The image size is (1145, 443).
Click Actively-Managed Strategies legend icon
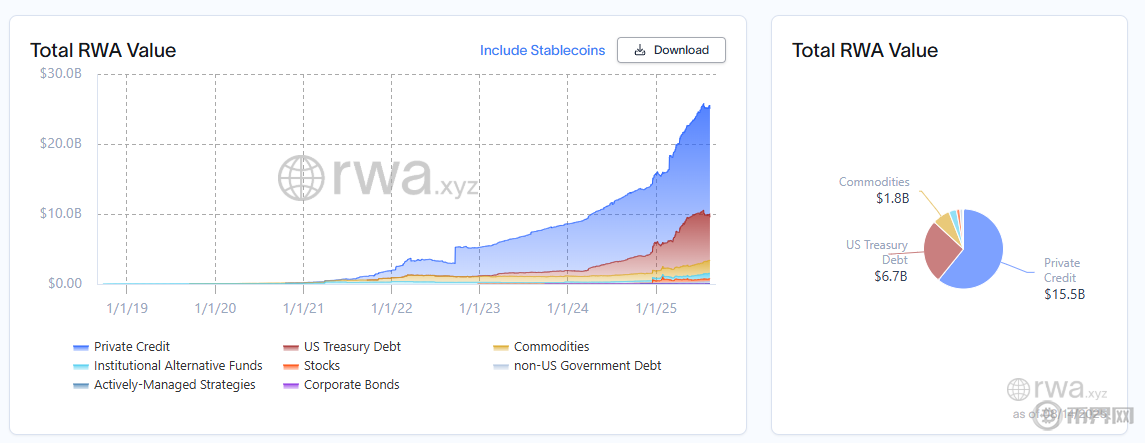82,385
